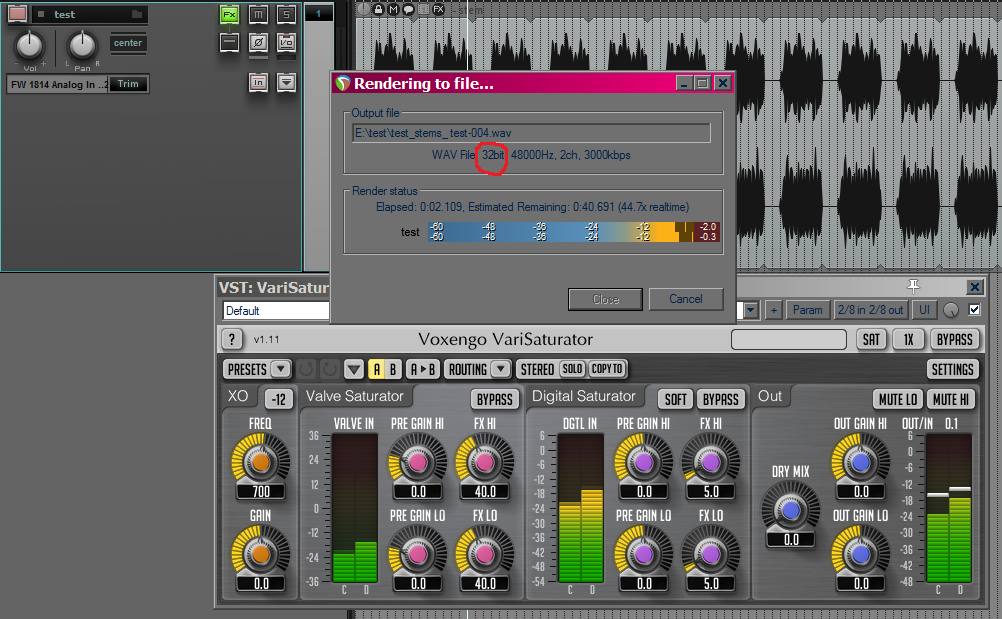Arm track test for recording
Screen dimensions: 1002x619
tap(17, 13)
